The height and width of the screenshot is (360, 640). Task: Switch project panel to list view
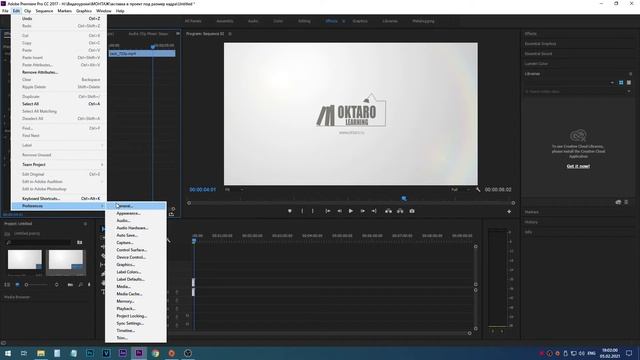7,284
